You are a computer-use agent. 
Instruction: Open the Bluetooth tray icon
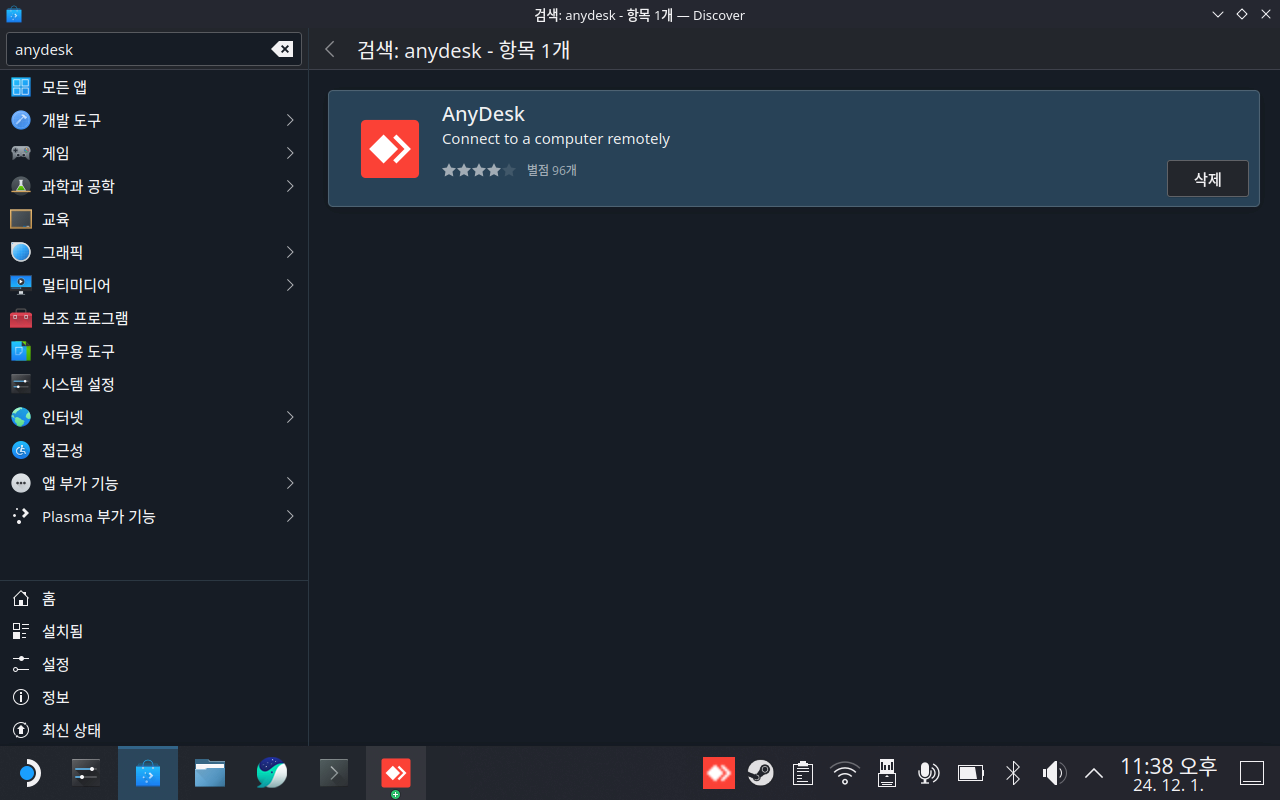point(1012,773)
